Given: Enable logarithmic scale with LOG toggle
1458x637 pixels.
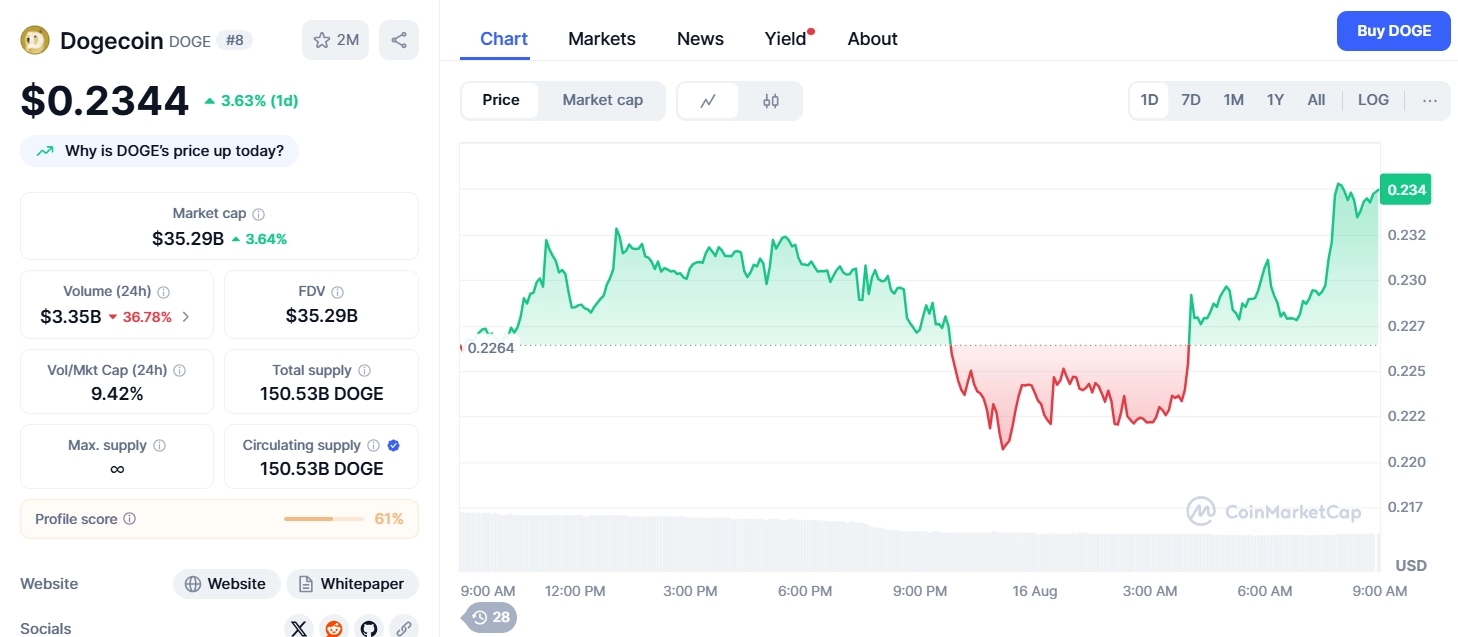Looking at the screenshot, I should coord(1373,100).
